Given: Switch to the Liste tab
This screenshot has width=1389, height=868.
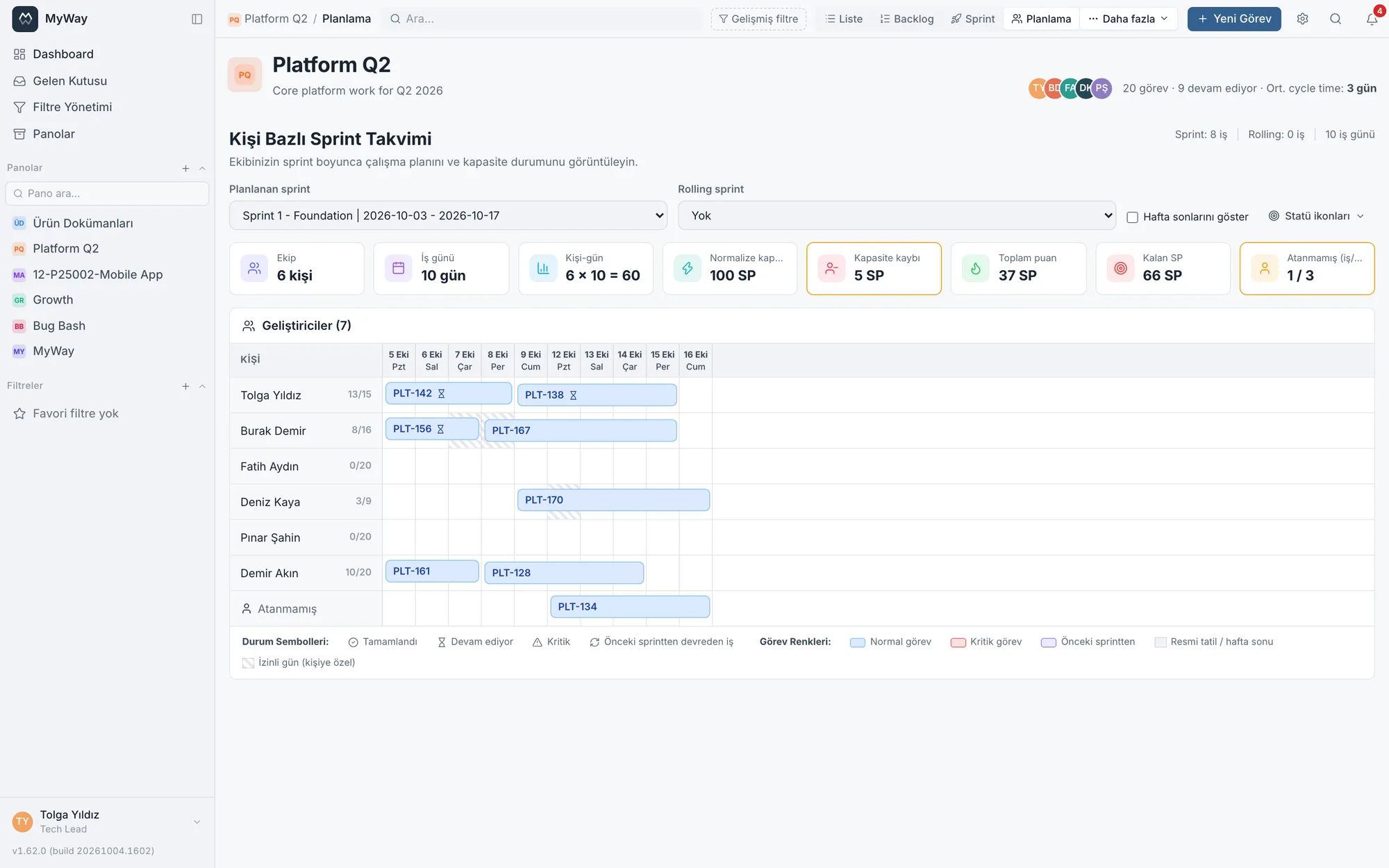Looking at the screenshot, I should tap(844, 19).
